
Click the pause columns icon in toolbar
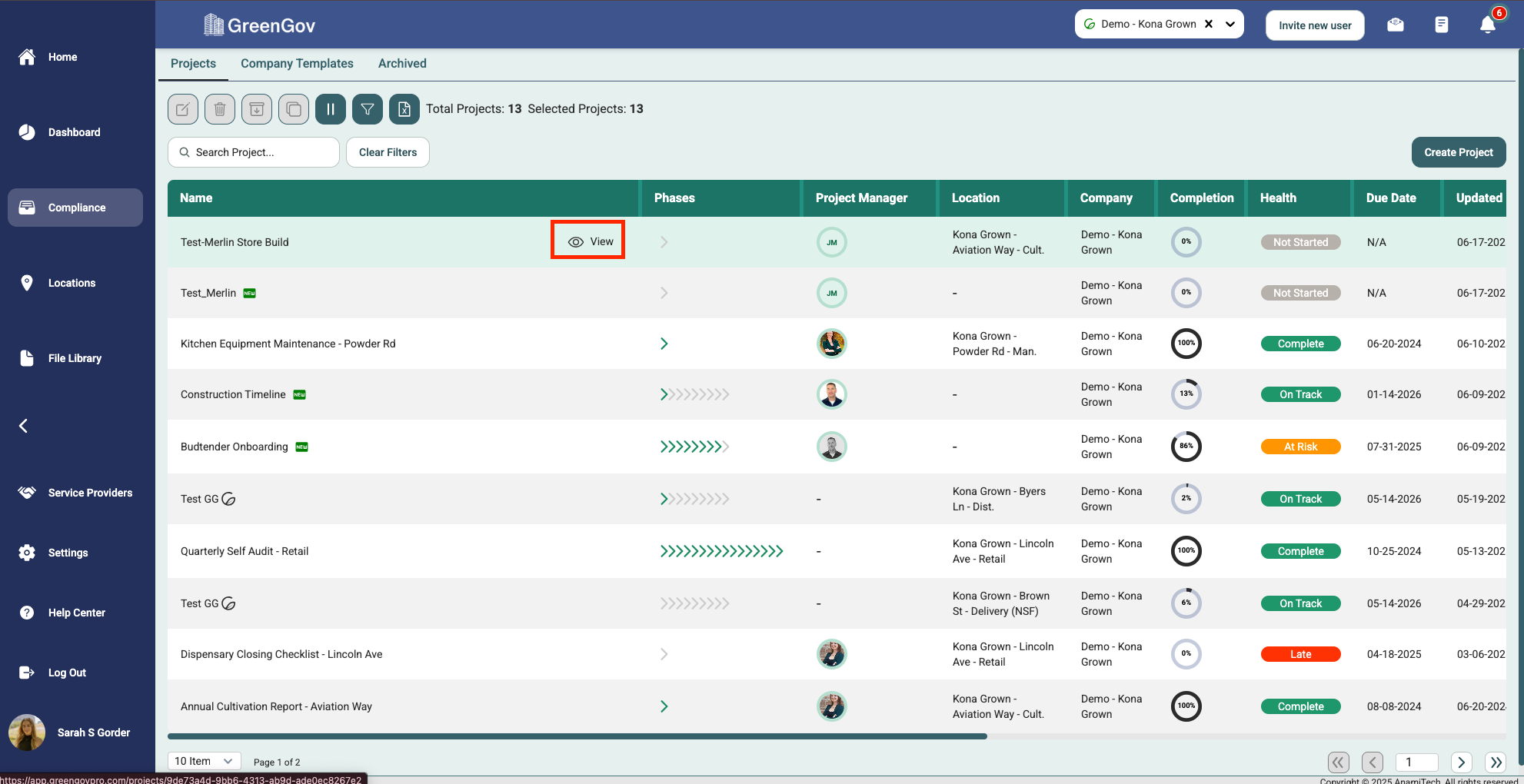(331, 109)
